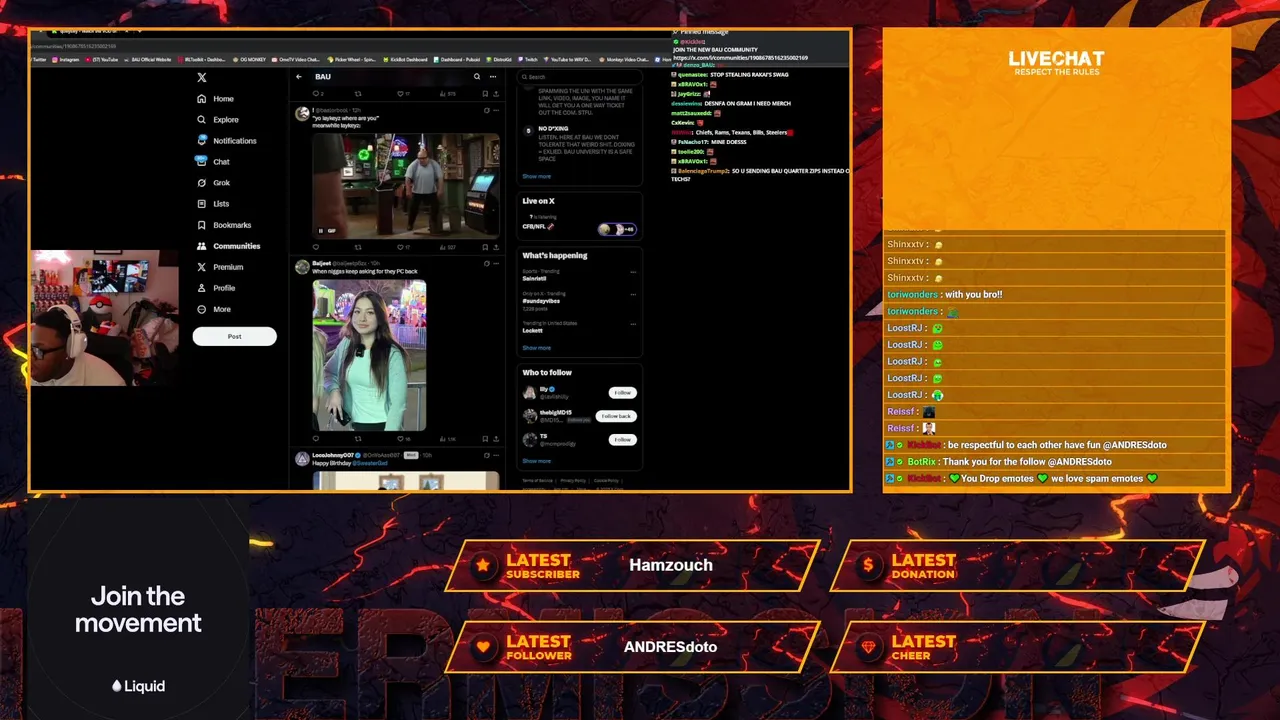Click Show more under What's happening
The width and height of the screenshot is (1280, 720).
[536, 348]
